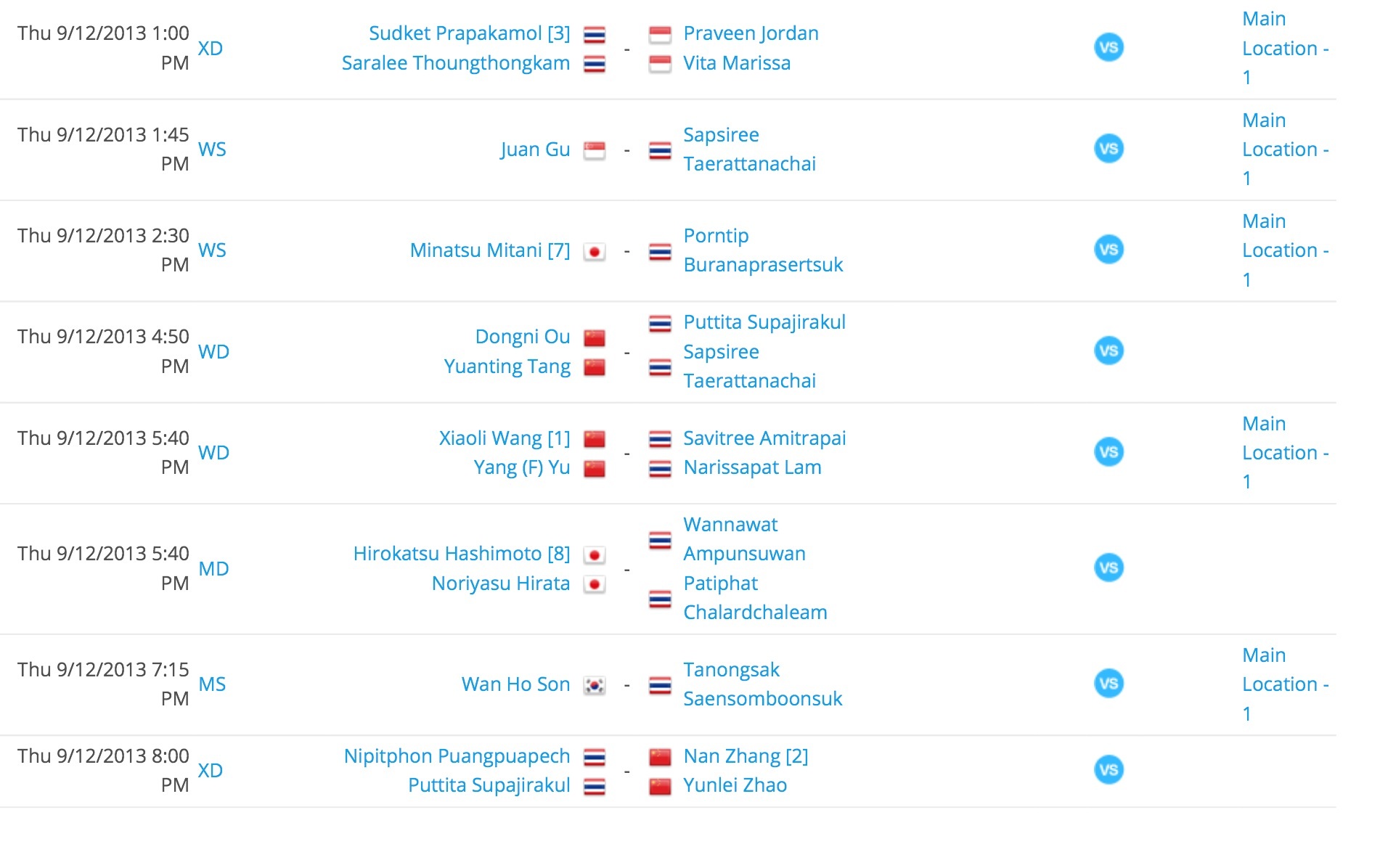Image resolution: width=1380 pixels, height=868 pixels.
Task: Select the XD event link at 1:00 PM
Action: 211,48
